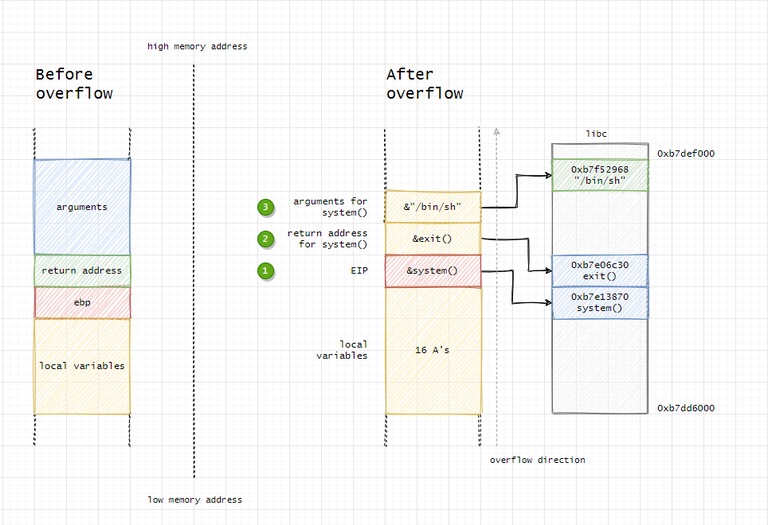Click the red ebp block
This screenshot has width=768, height=525.
click(82, 302)
